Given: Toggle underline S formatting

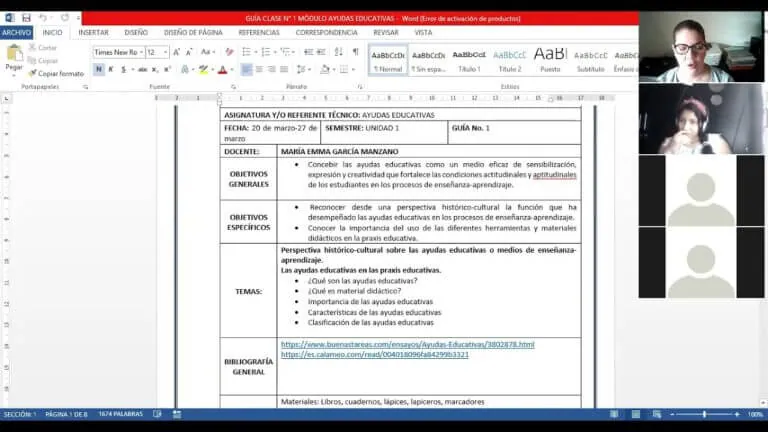Looking at the screenshot, I should pos(123,70).
